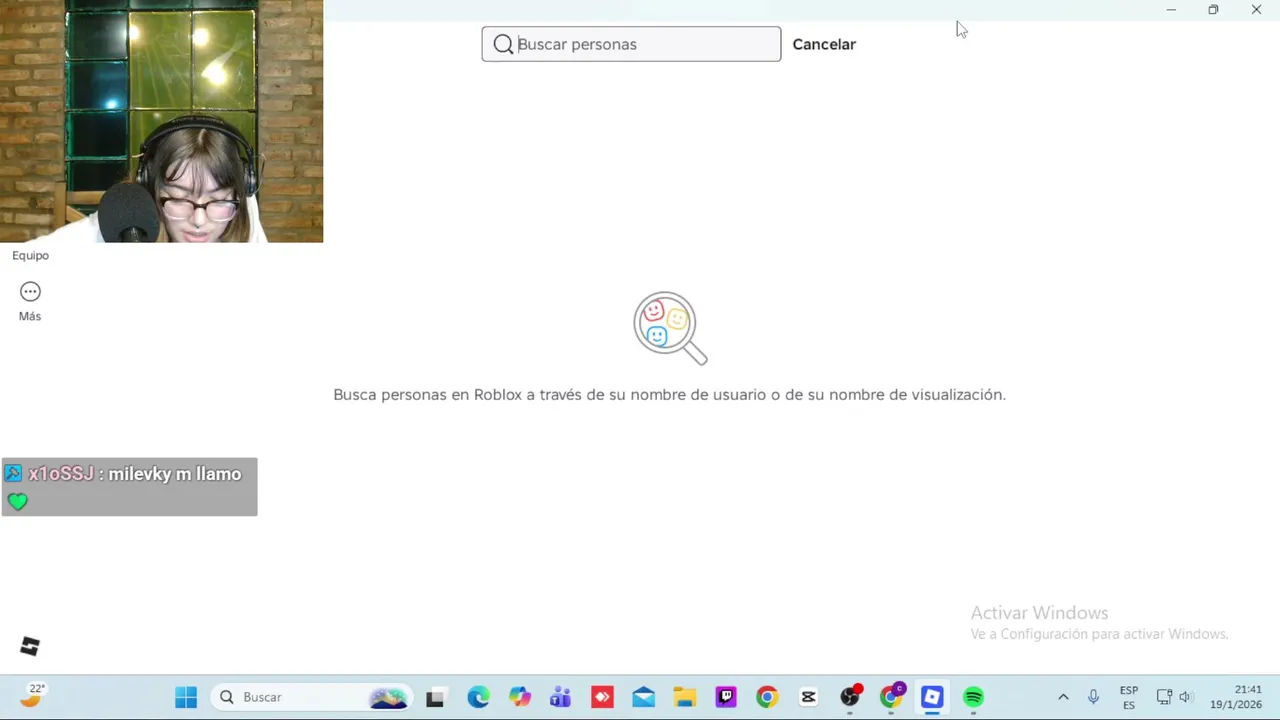
Task: Open the volume tray icon
Action: (x=1186, y=697)
